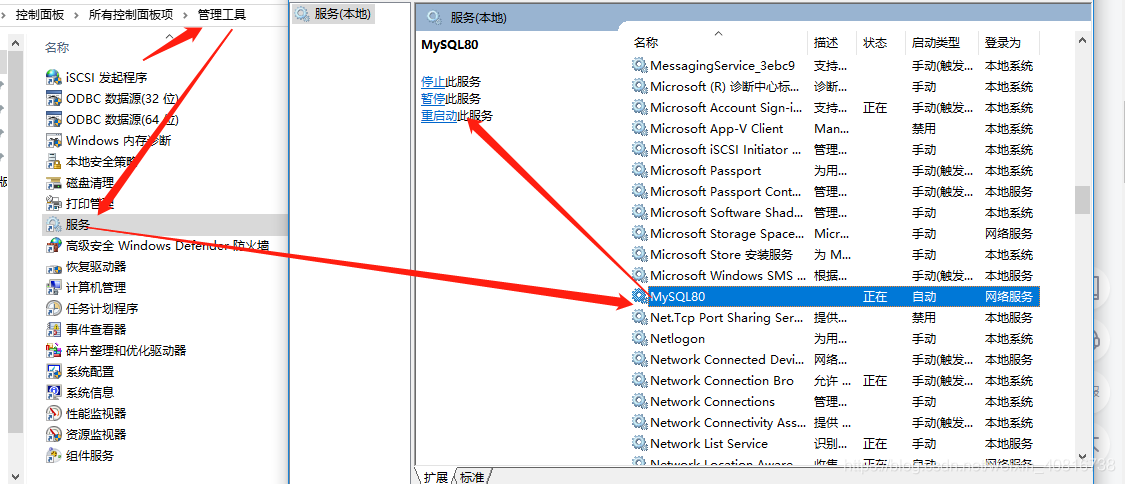Viewport: 1125px width, 484px height.
Task: Open the 高级安全 Windows Defender 防火墙 icon
Action: [x=54, y=246]
